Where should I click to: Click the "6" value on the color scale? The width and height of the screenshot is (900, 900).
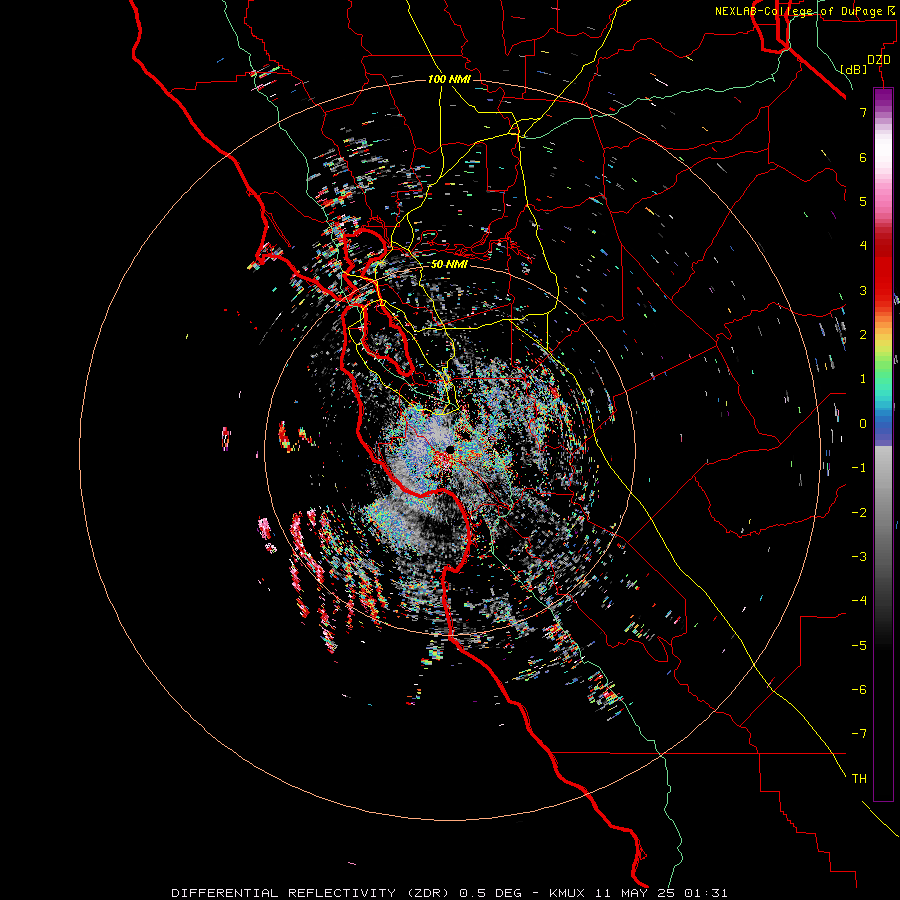[863, 157]
